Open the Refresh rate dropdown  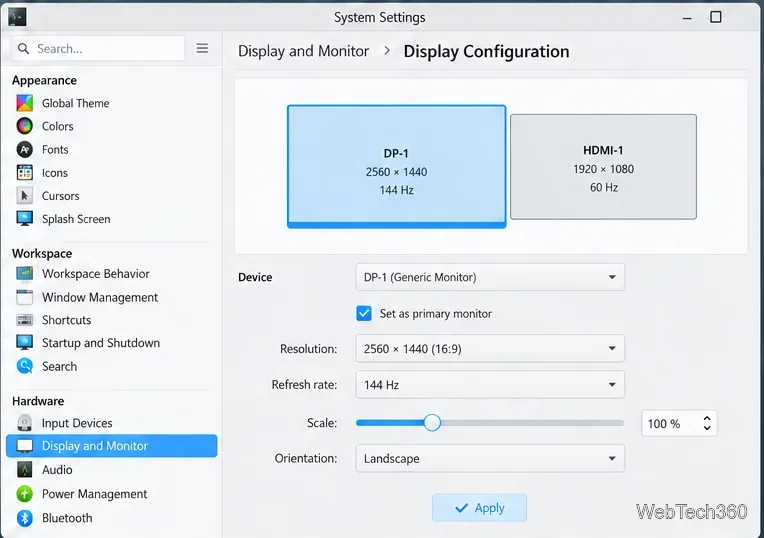pyautogui.click(x=490, y=384)
